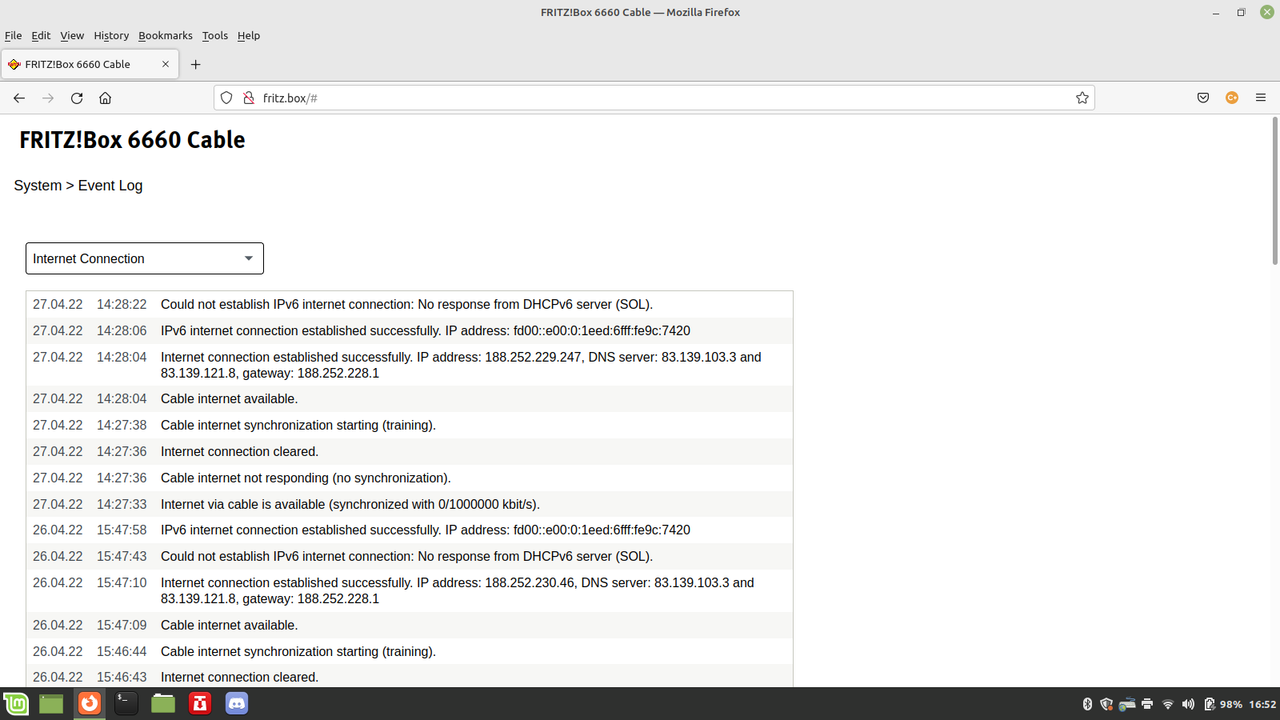
Task: Select the 'synchronized with 0/1000000 kbit/s' entry
Action: [409, 504]
